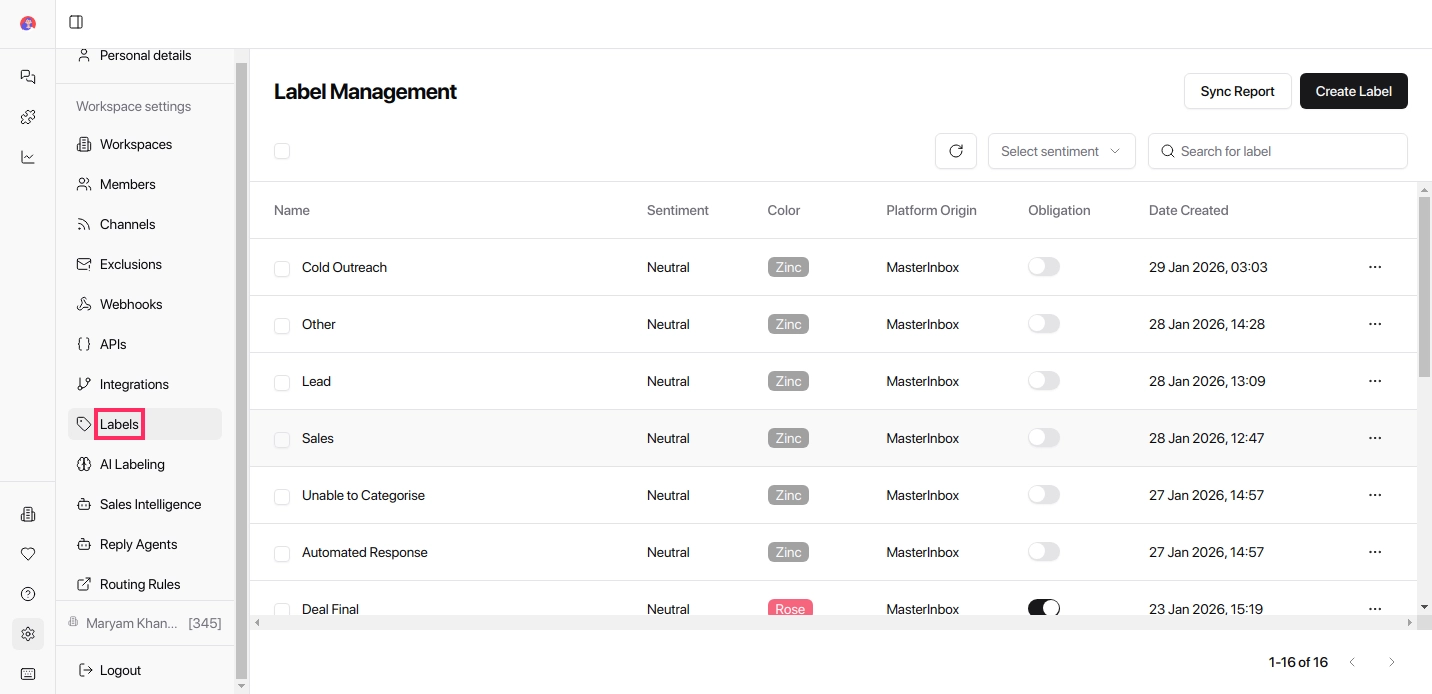Screen dimensions: 1432x694
Task: Check the checkbox next to Sales label
Action: tap(282, 438)
